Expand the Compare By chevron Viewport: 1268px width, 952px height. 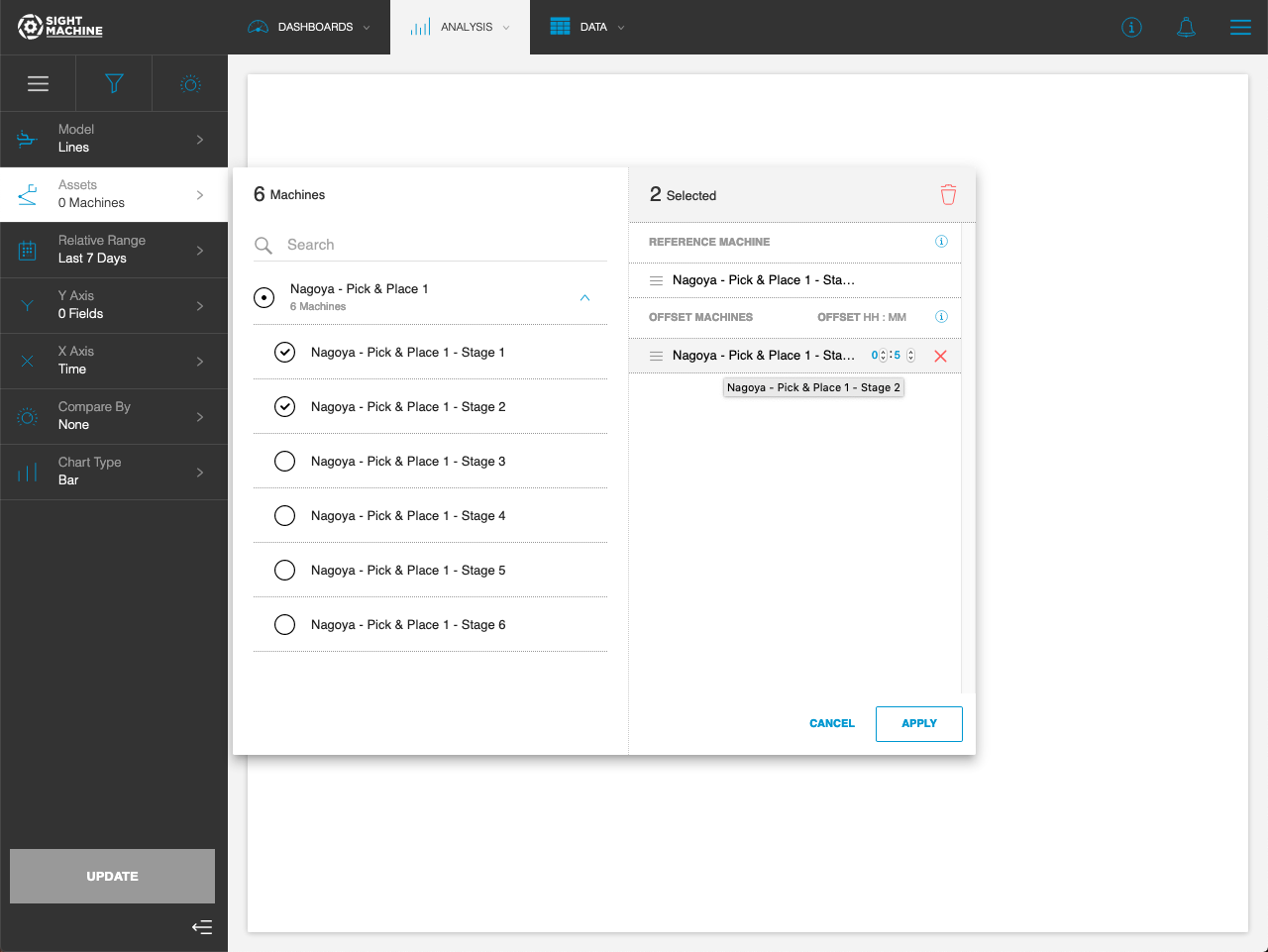coord(200,416)
